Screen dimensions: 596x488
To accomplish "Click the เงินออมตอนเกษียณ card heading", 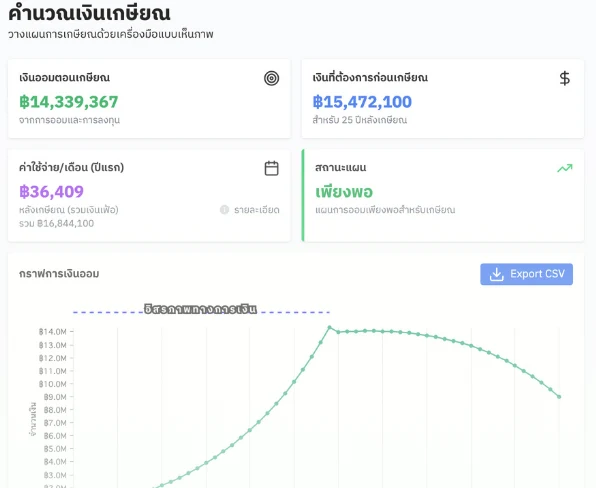I will (65, 78).
